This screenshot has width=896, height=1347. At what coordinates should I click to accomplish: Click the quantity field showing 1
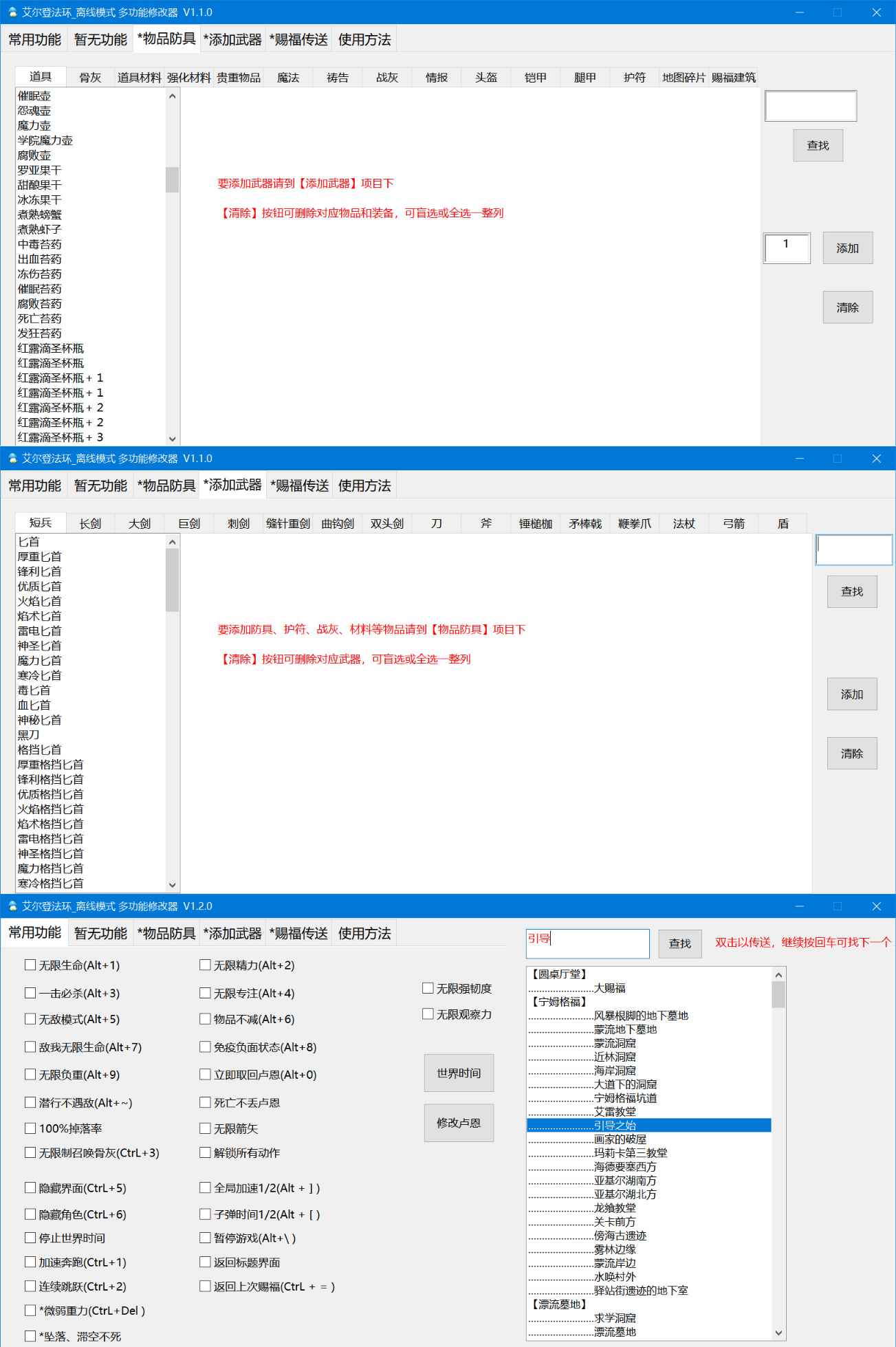coord(787,248)
